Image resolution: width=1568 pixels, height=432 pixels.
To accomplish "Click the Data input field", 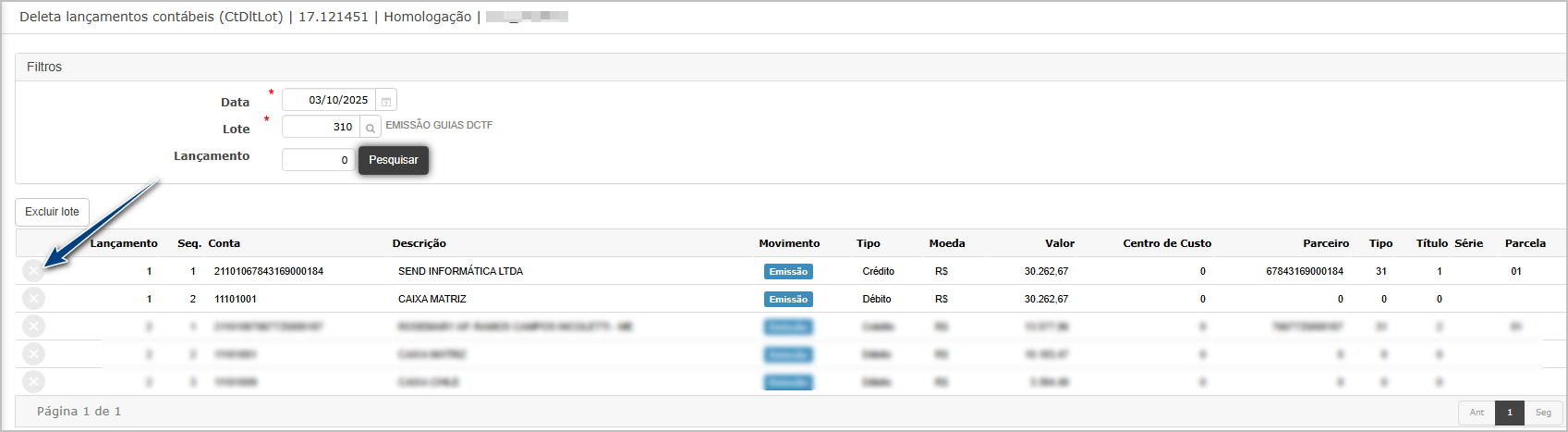I will (x=329, y=100).
